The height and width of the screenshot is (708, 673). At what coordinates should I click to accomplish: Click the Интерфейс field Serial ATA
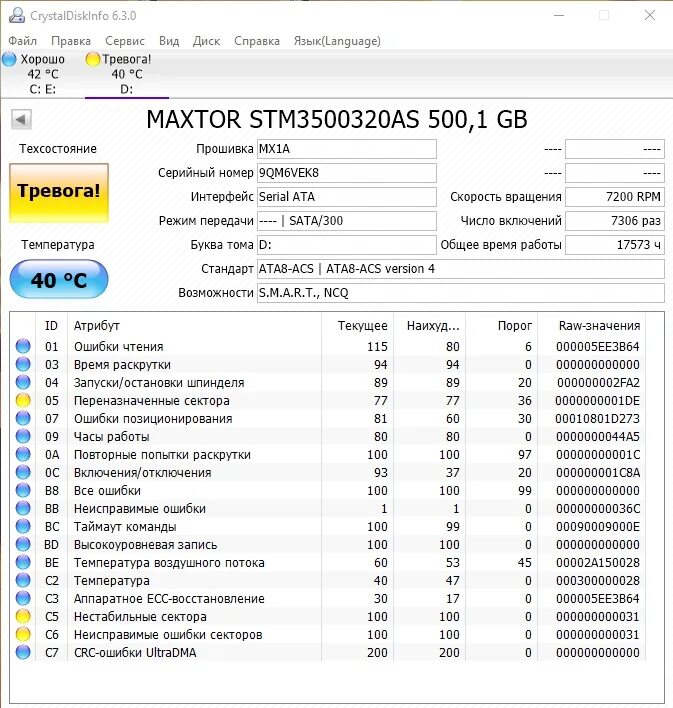coord(347,197)
